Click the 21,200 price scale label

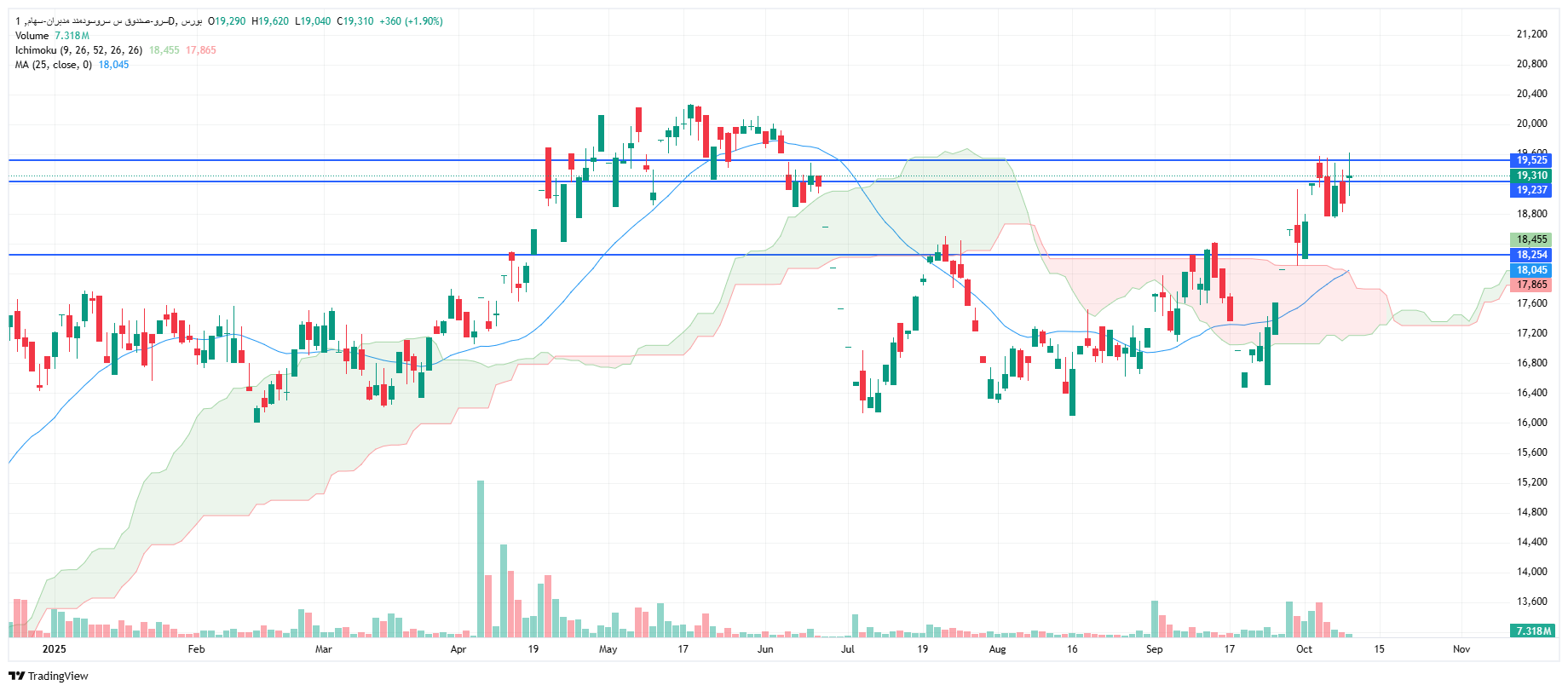(x=1531, y=34)
